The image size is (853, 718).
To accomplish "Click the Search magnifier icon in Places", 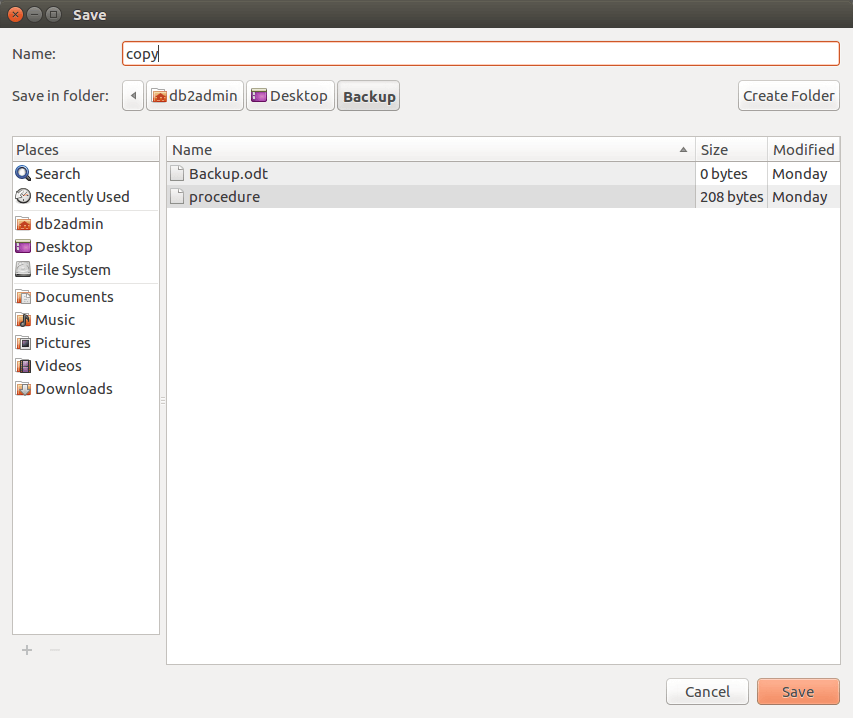I will click(24, 174).
